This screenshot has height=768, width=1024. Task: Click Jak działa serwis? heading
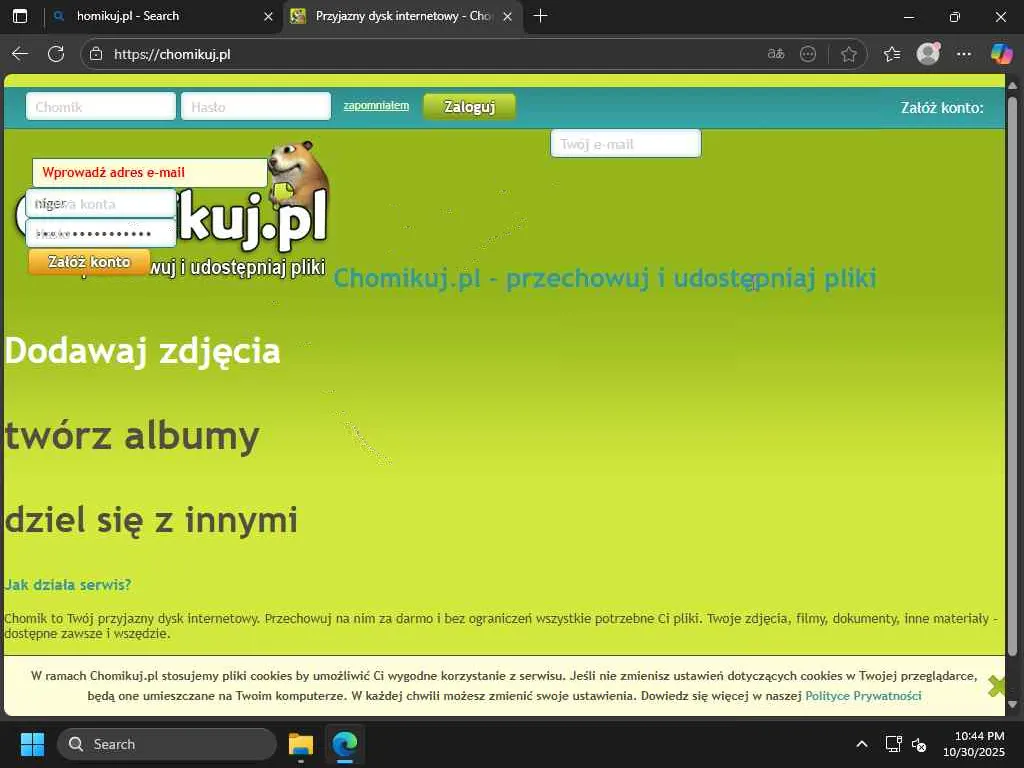click(67, 584)
